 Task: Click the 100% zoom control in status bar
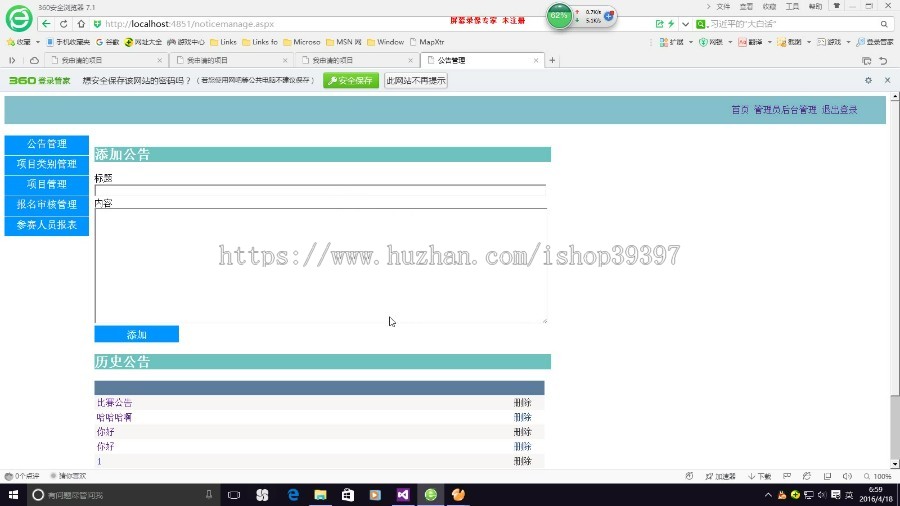pos(878,476)
